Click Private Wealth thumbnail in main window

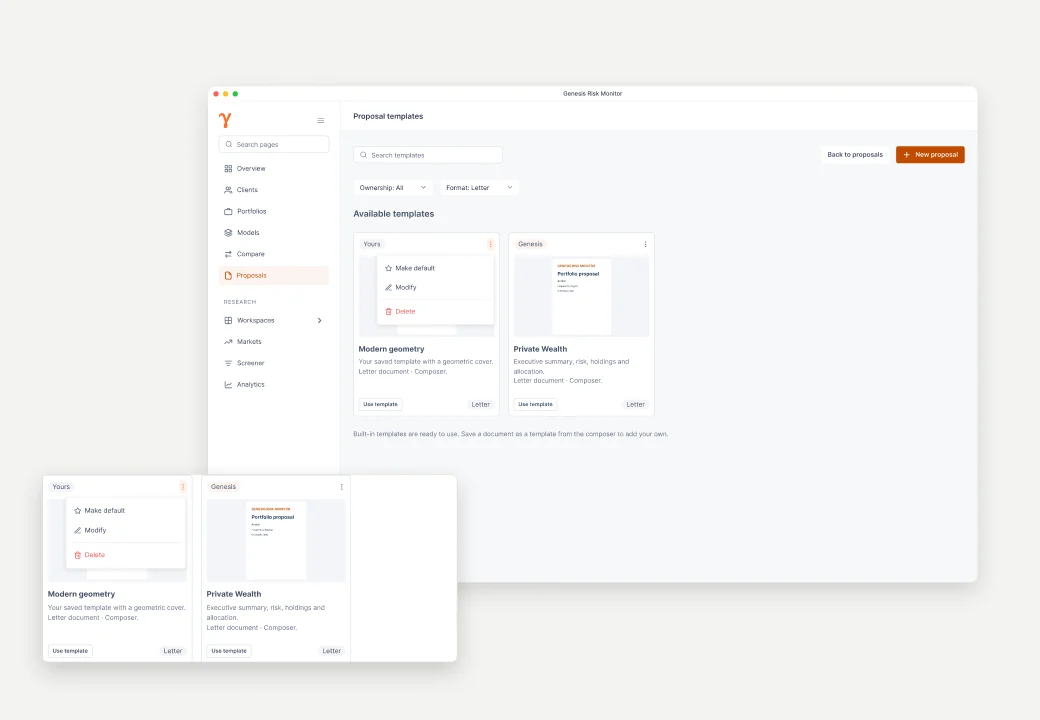[582, 296]
